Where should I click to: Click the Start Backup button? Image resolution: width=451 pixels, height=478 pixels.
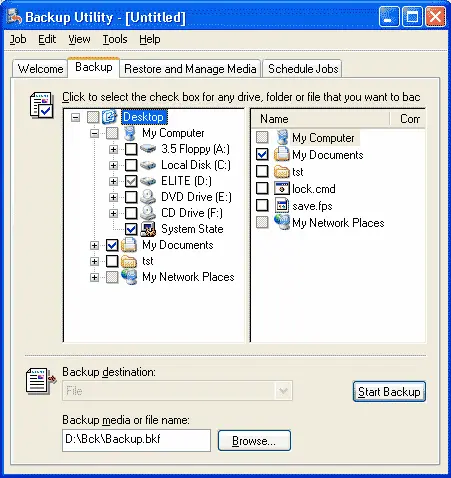click(389, 392)
